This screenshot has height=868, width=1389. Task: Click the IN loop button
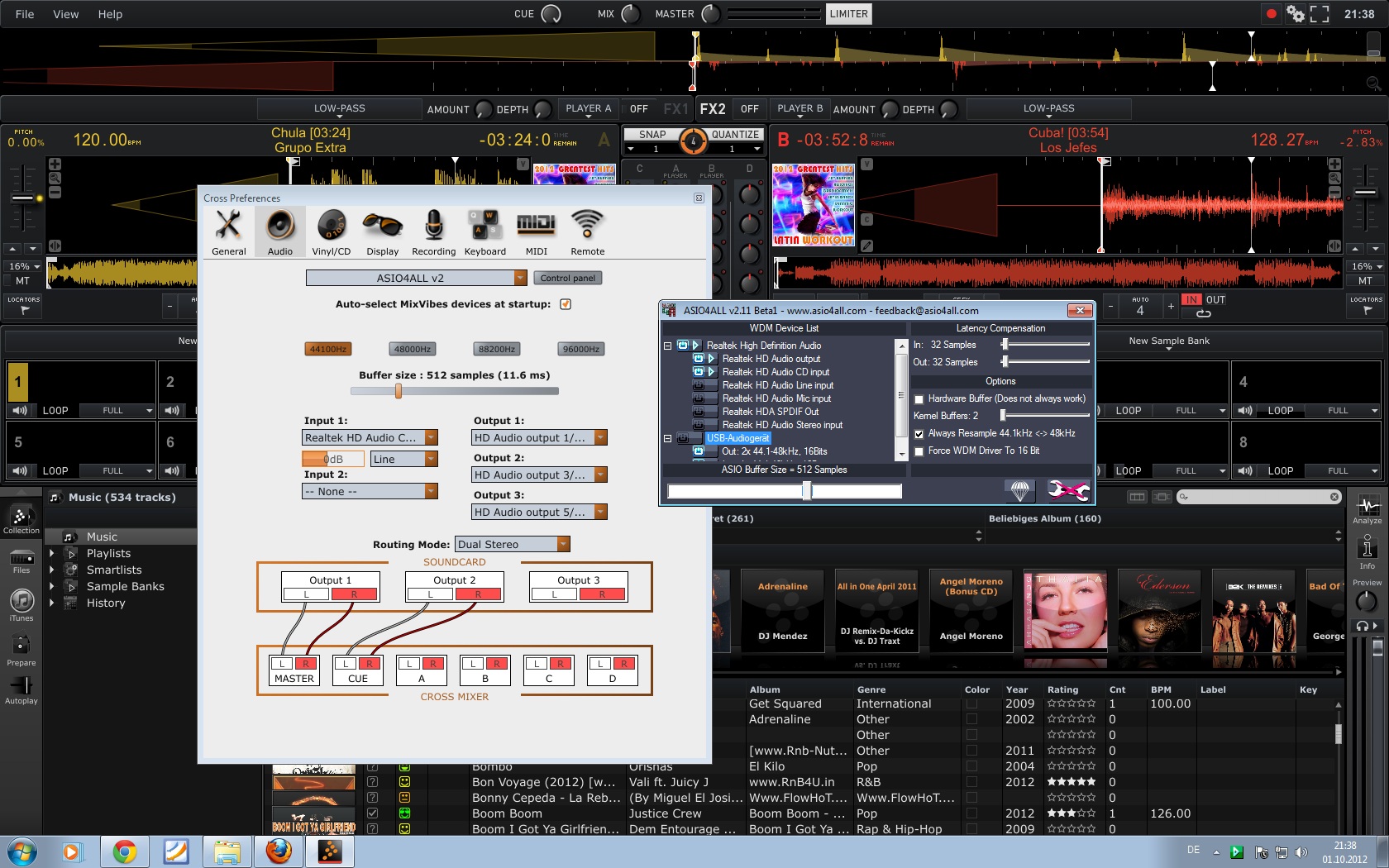1191,299
